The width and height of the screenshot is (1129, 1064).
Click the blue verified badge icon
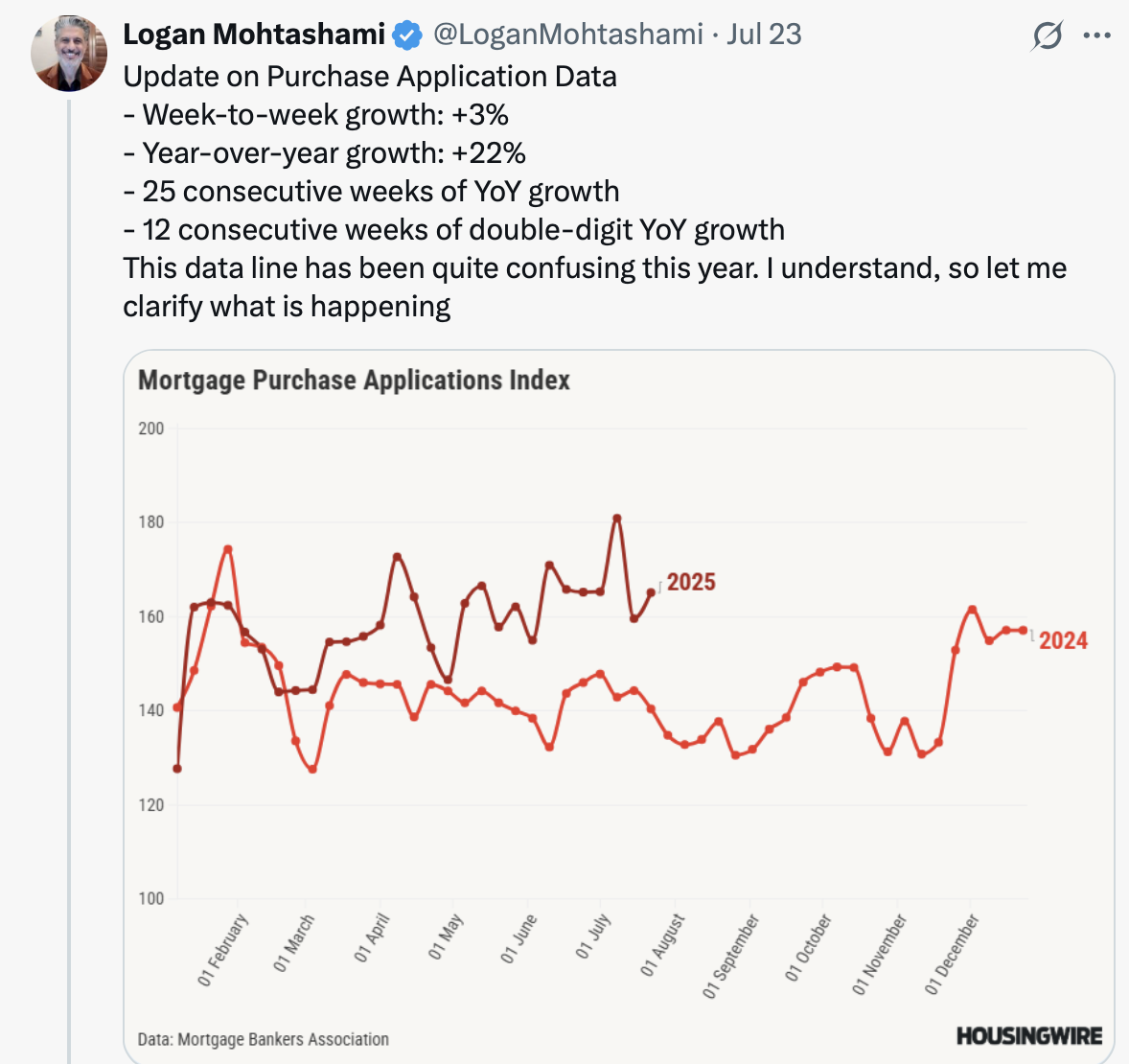click(407, 35)
